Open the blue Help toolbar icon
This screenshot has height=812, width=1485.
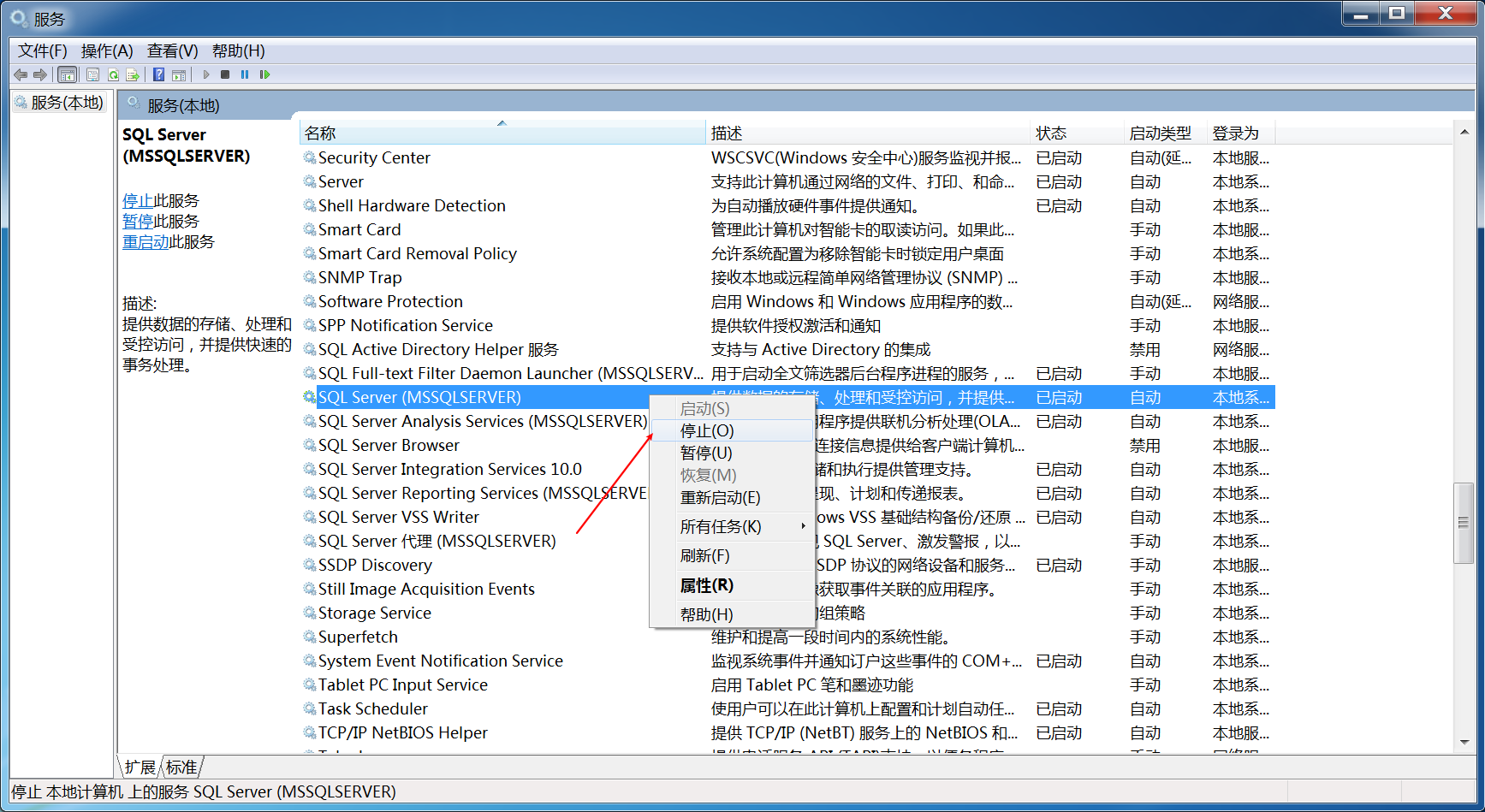click(x=158, y=74)
